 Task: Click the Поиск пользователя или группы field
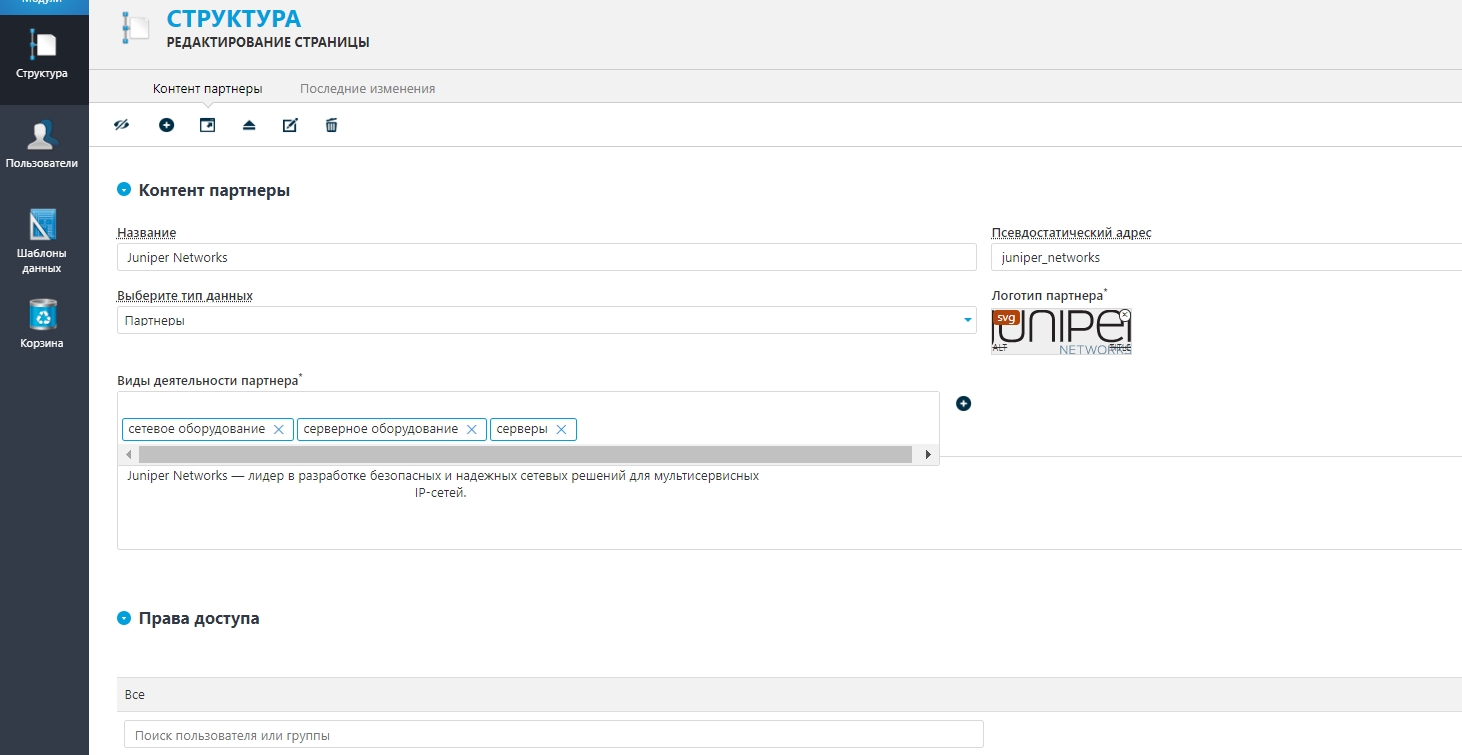(553, 735)
